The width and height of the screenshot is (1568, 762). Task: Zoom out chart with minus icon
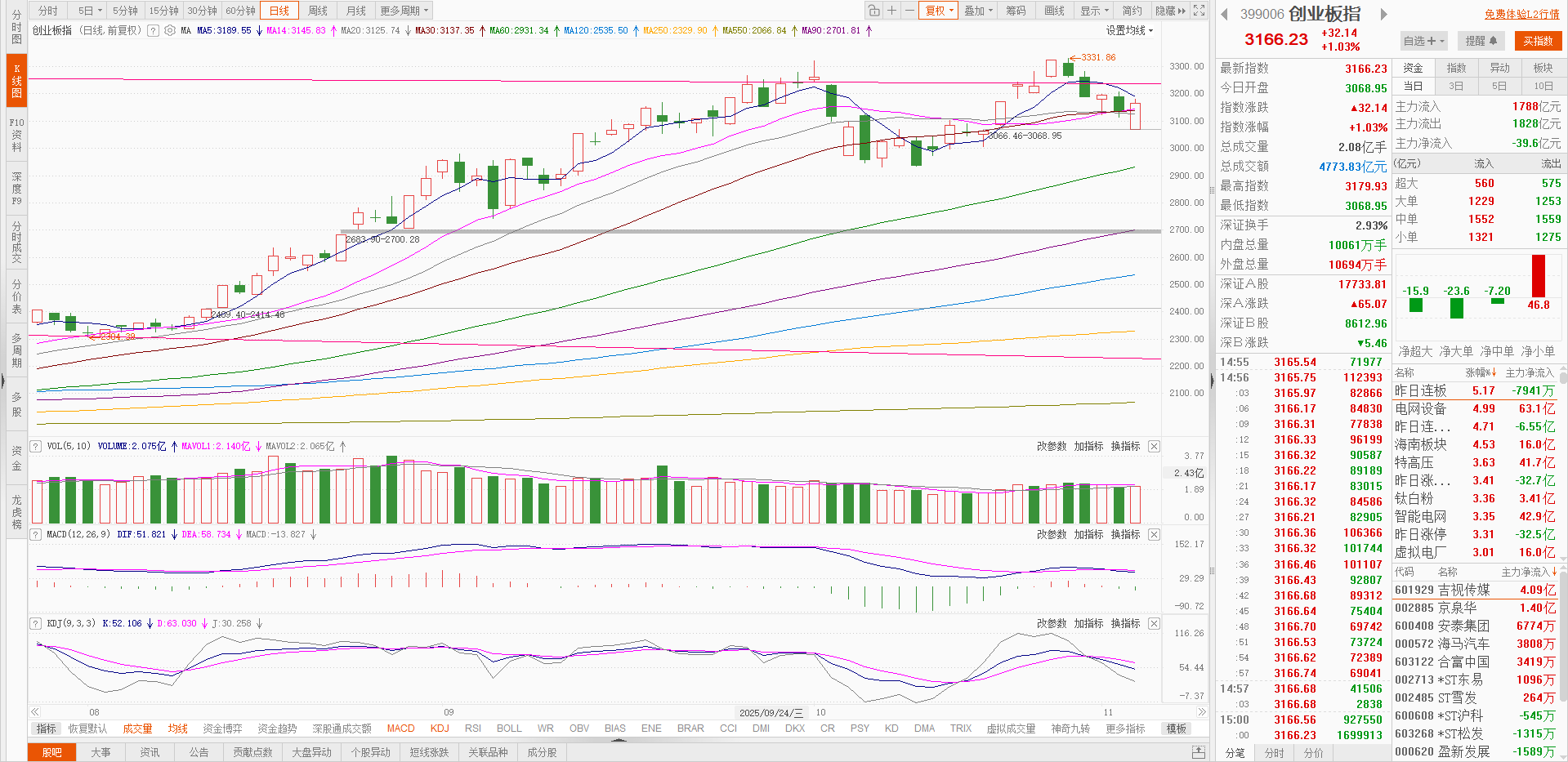[910, 11]
